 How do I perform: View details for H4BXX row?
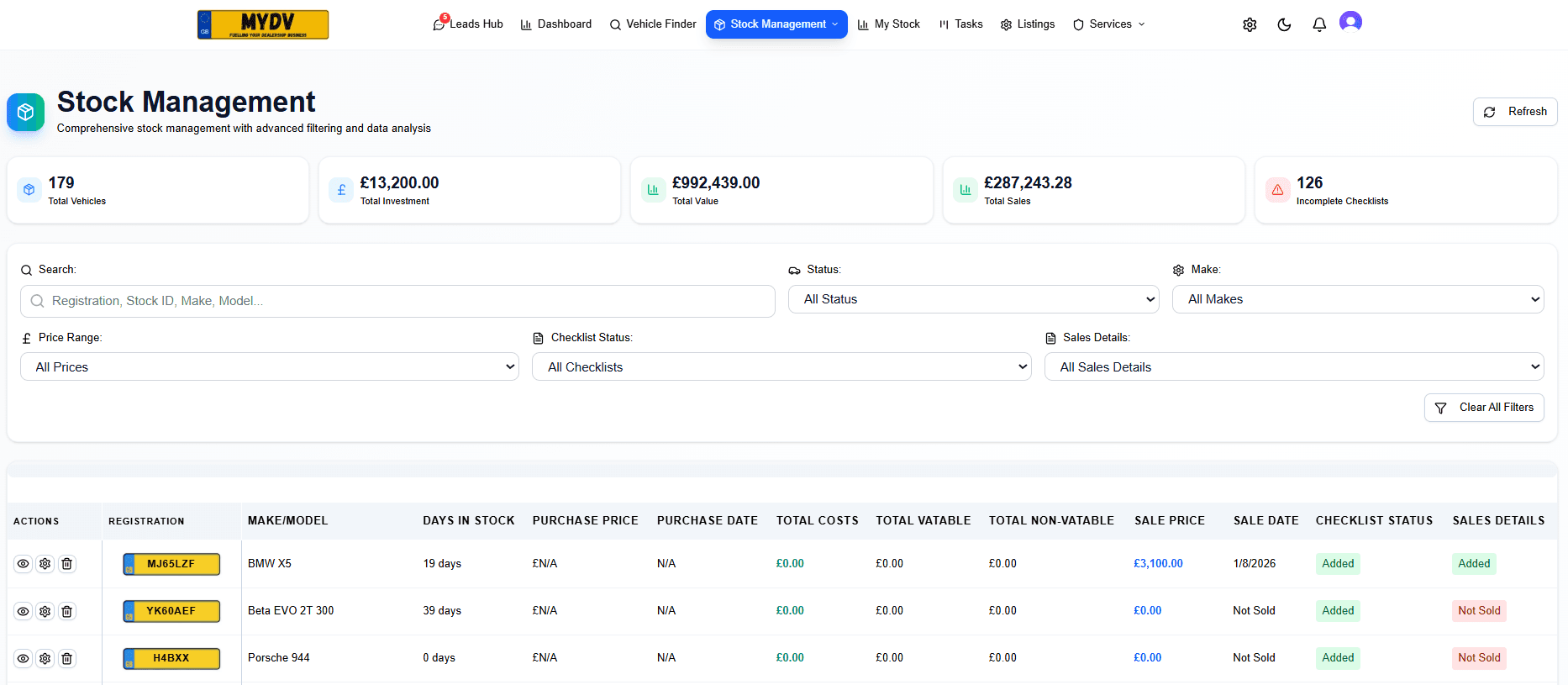pyautogui.click(x=24, y=658)
